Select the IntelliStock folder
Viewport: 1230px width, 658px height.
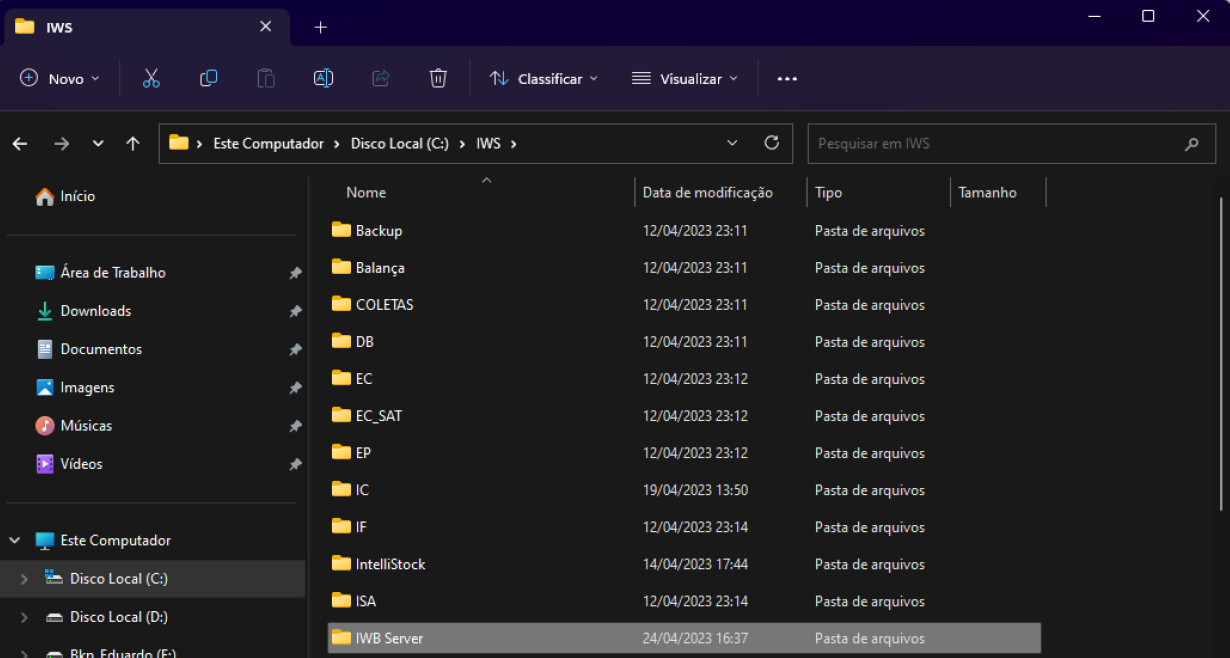[x=390, y=564]
